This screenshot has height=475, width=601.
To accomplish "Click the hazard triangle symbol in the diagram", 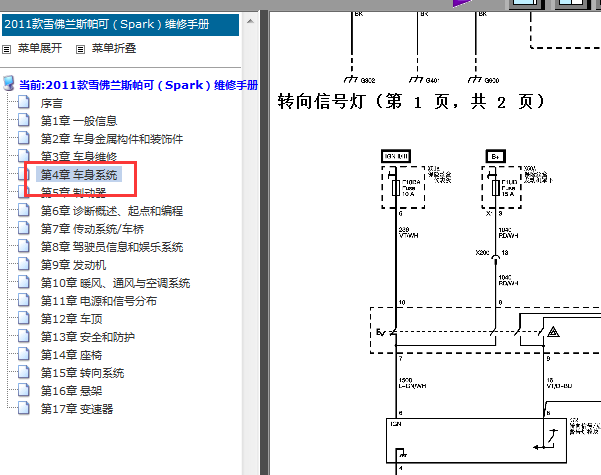I will (x=553, y=331).
